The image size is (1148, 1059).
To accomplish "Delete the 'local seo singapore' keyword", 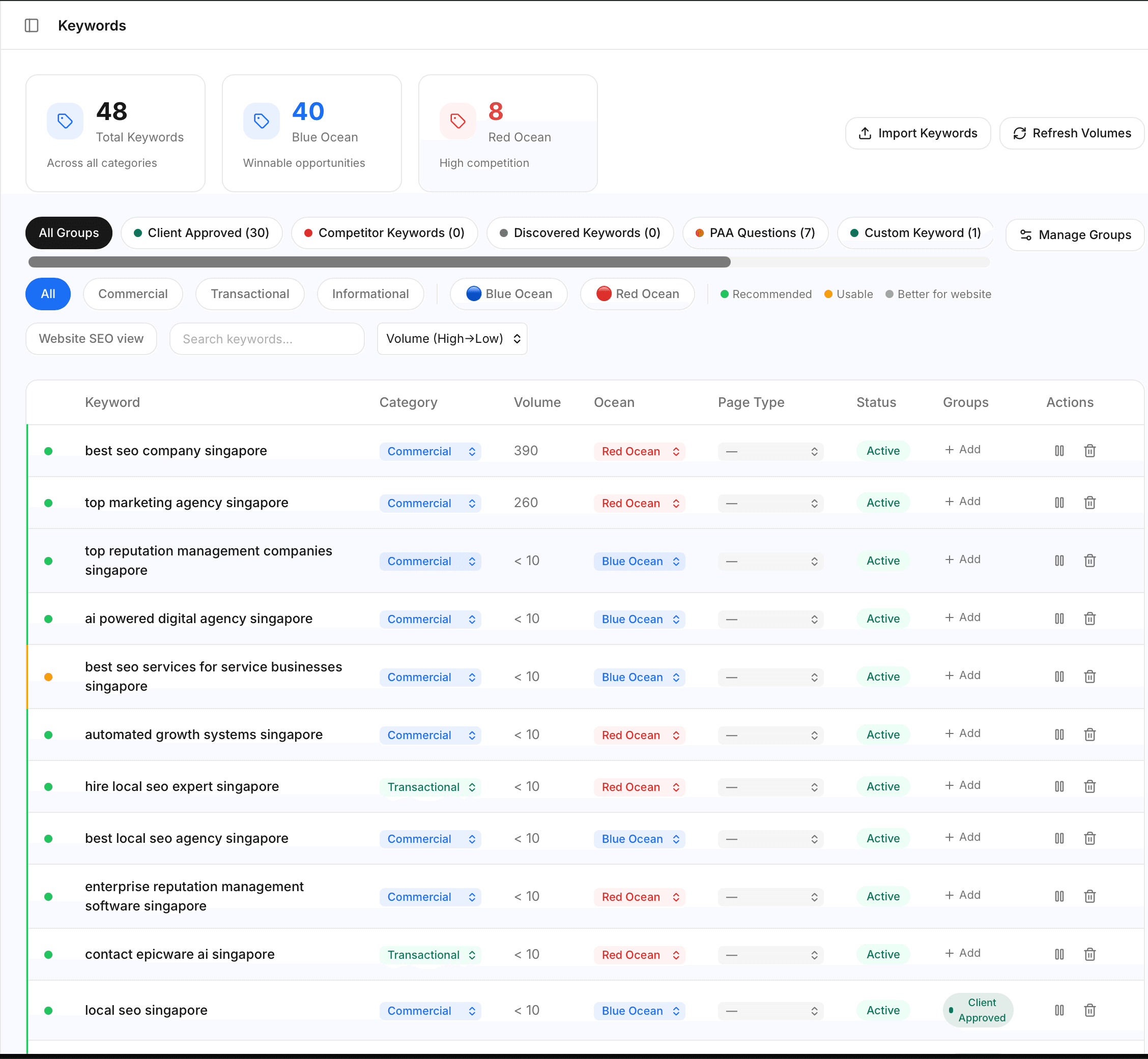I will click(1090, 1010).
